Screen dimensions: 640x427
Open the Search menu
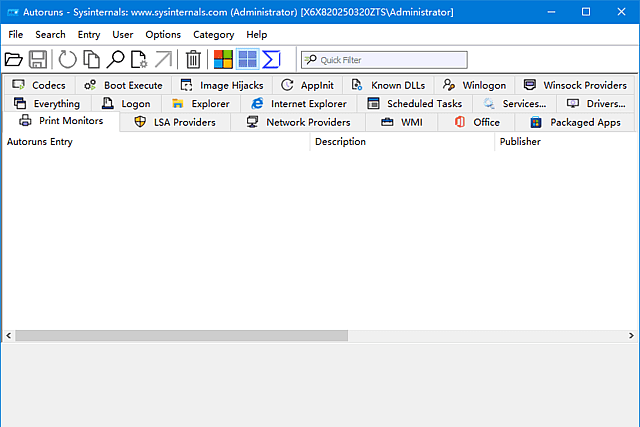coord(50,35)
